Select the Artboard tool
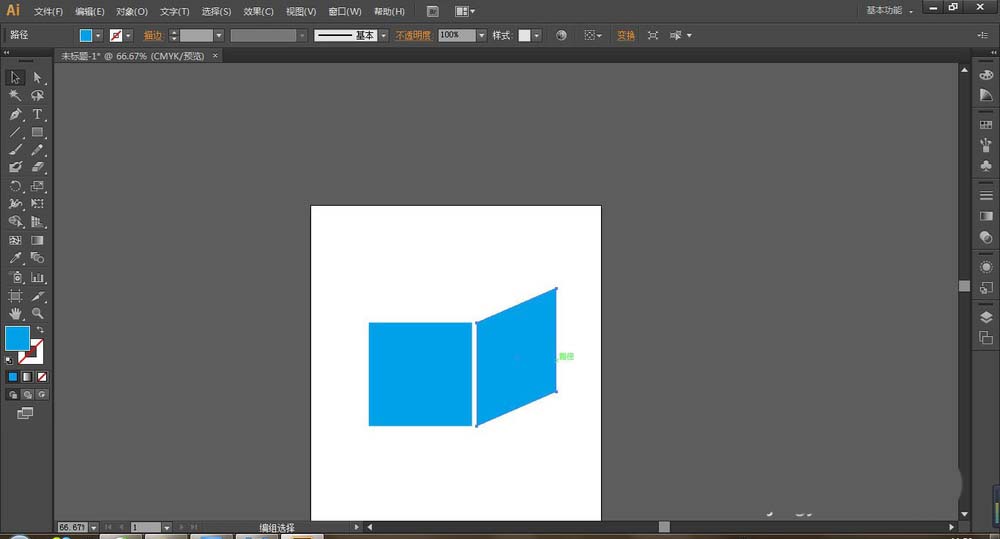Viewport: 1000px width, 539px height. coord(15,296)
